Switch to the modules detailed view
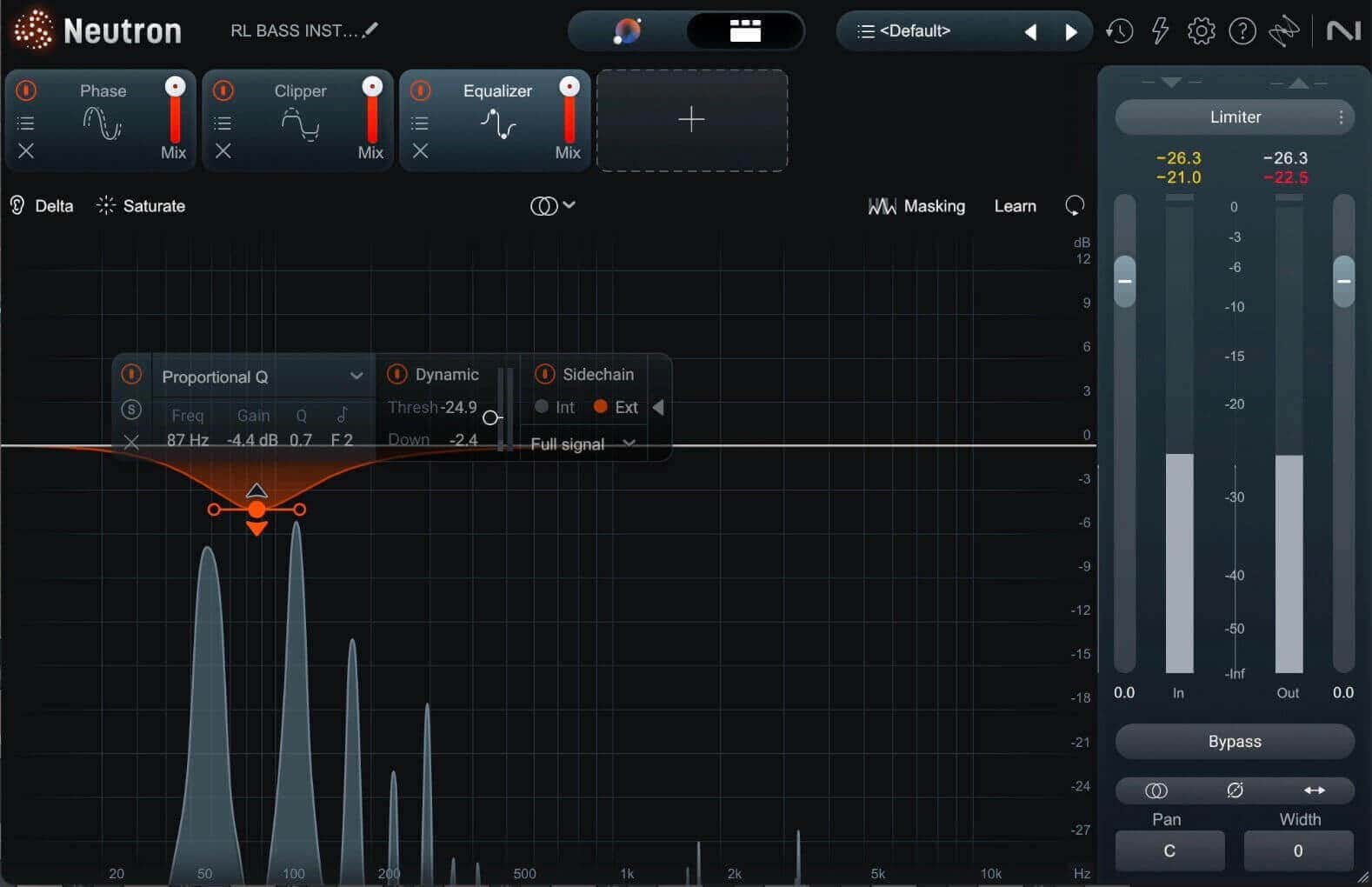The width and height of the screenshot is (1372, 887). 744,32
